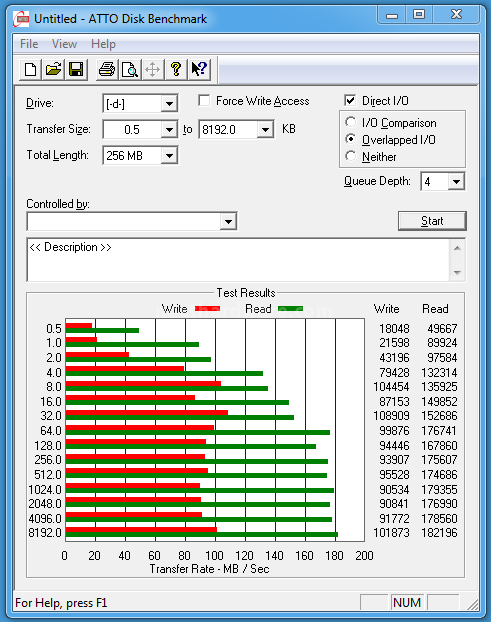Close the ATTO Disk Benchmark window
The height and width of the screenshot is (622, 491).
coord(456,15)
